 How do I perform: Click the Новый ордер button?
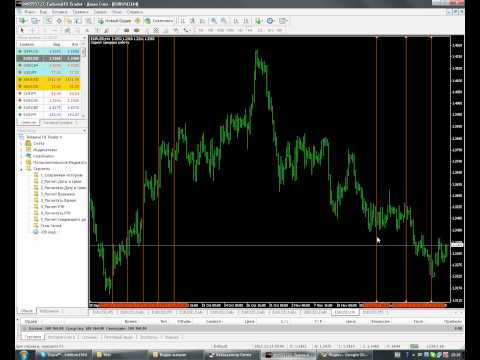(115, 21)
